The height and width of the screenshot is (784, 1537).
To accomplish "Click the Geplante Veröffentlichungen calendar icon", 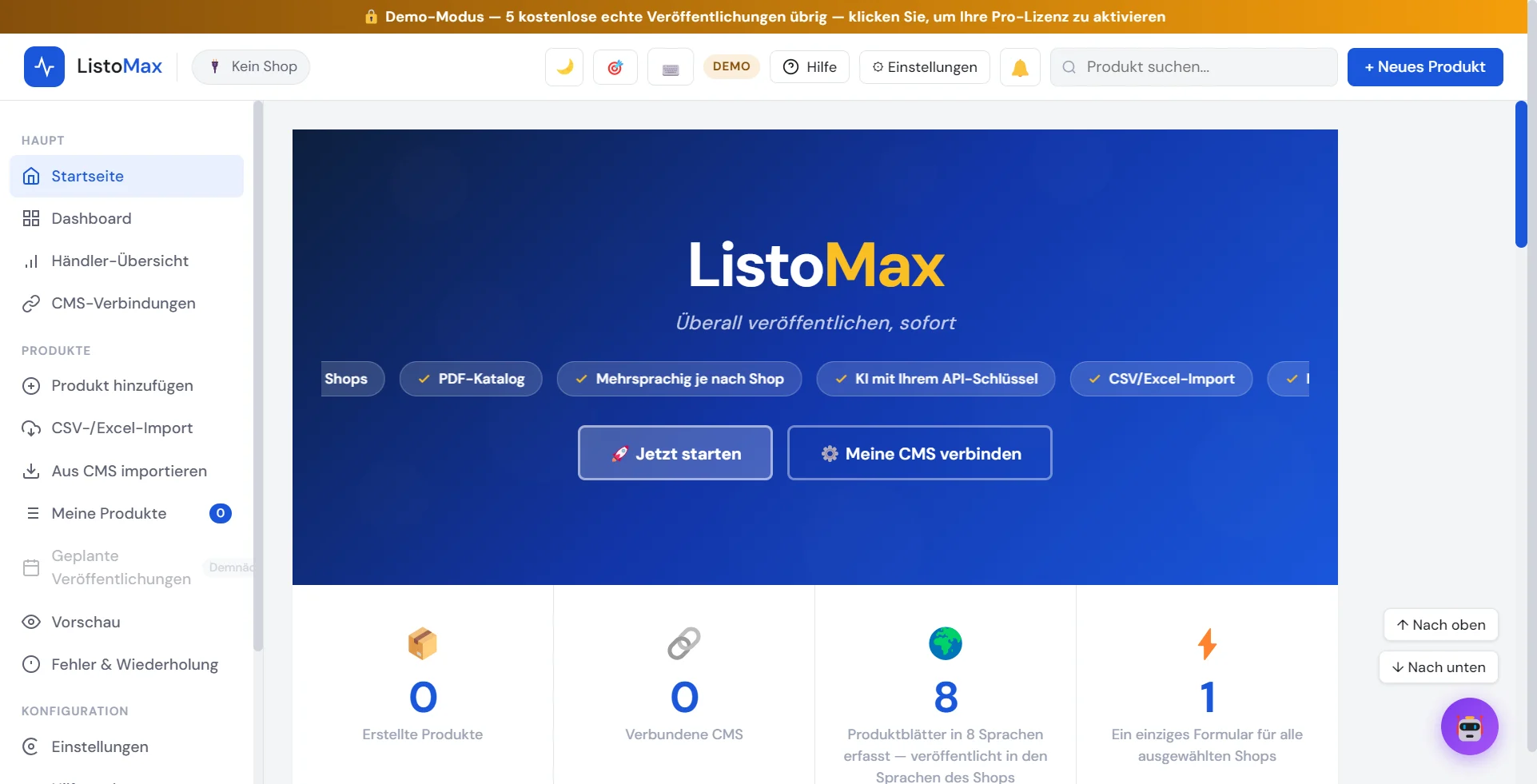I will pyautogui.click(x=31, y=567).
